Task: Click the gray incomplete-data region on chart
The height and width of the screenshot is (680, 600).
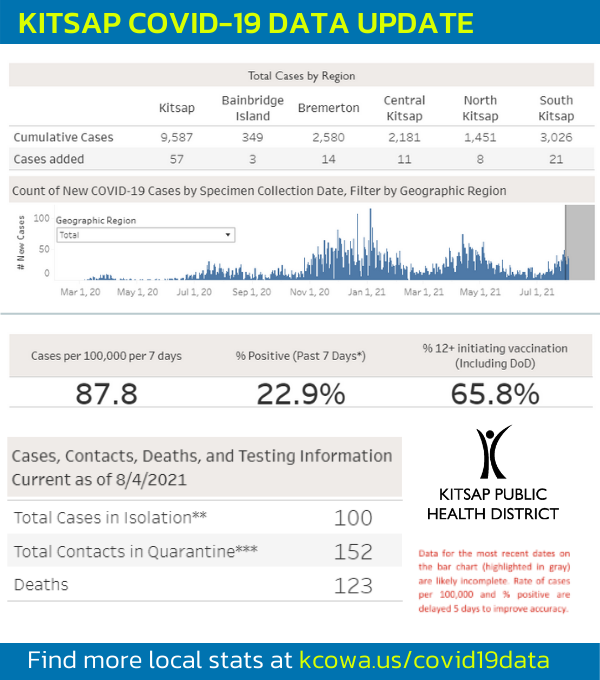Action: click(x=580, y=242)
